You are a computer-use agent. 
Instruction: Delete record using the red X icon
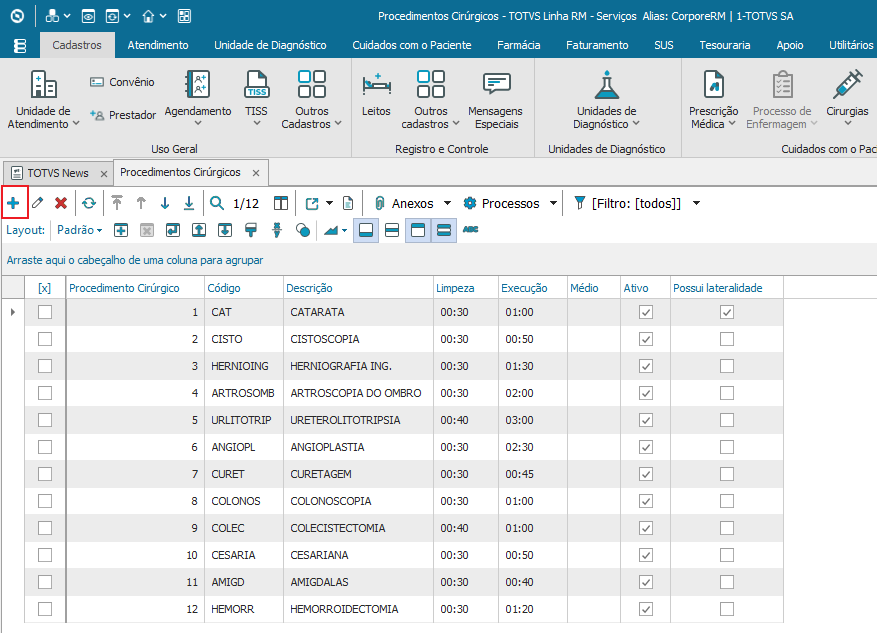[x=61, y=203]
